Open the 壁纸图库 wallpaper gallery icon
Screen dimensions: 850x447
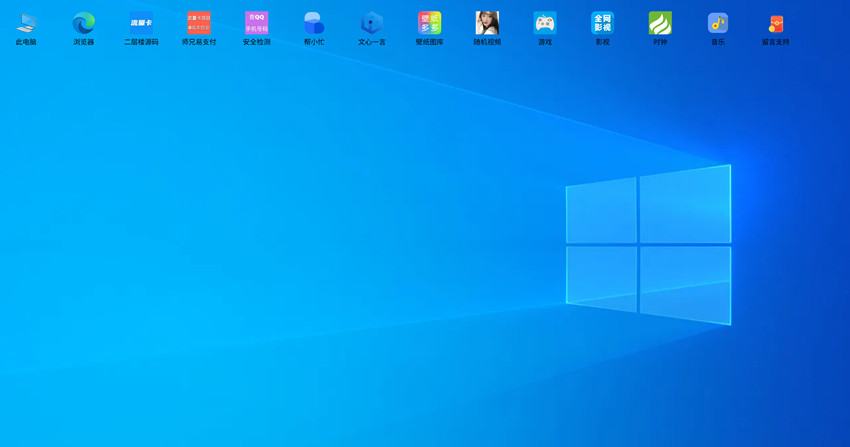[429, 23]
